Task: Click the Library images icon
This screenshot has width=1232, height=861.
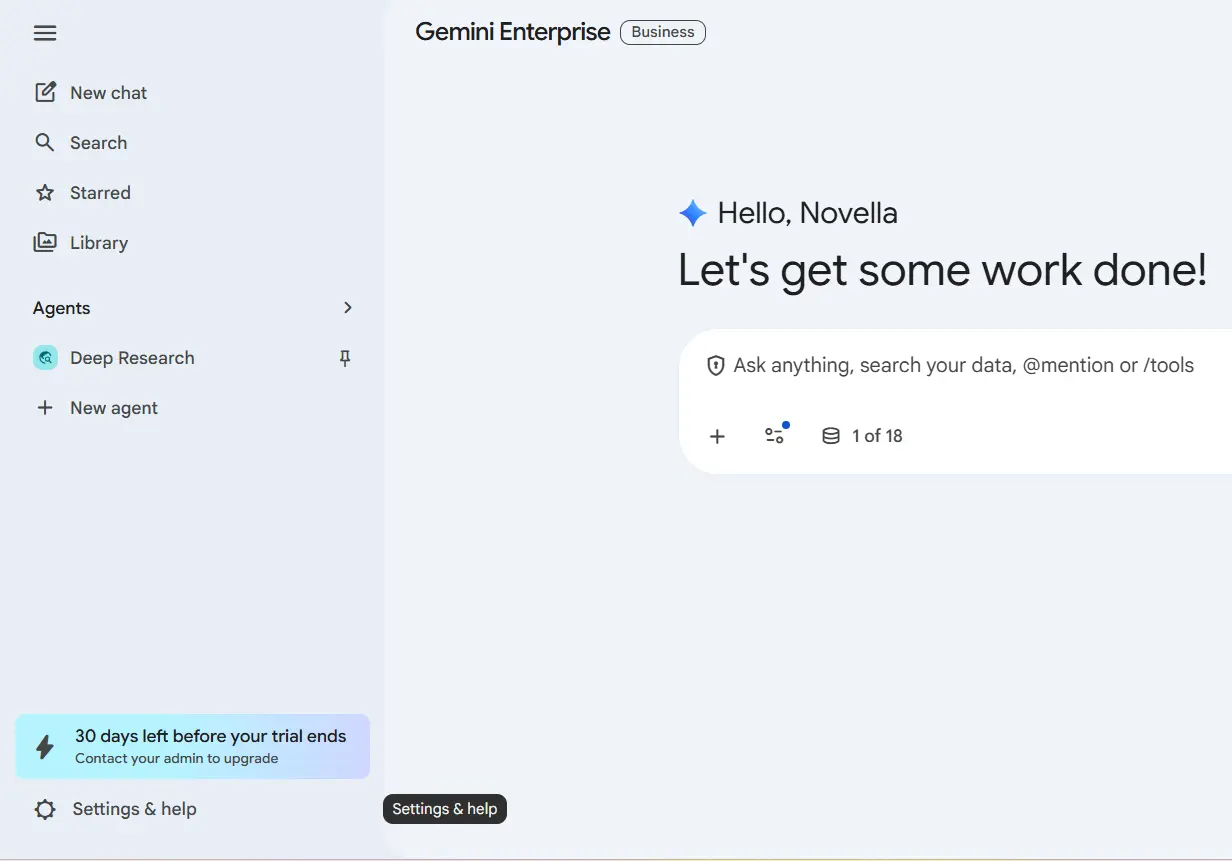Action: coord(45,242)
